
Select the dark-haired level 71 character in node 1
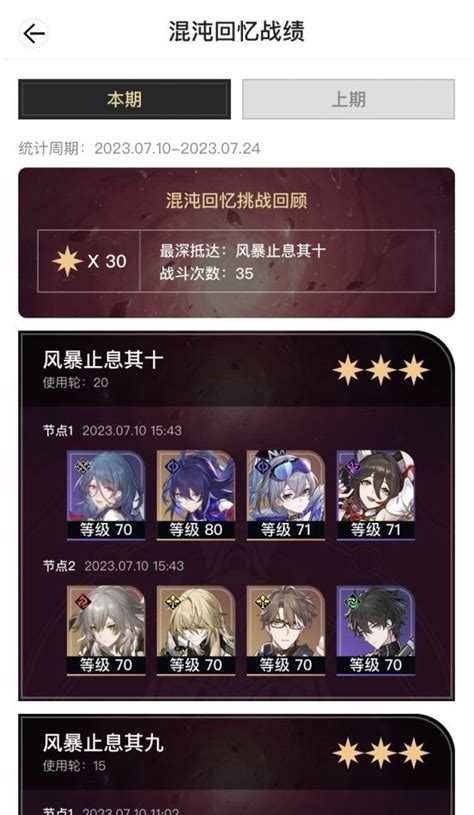click(376, 495)
